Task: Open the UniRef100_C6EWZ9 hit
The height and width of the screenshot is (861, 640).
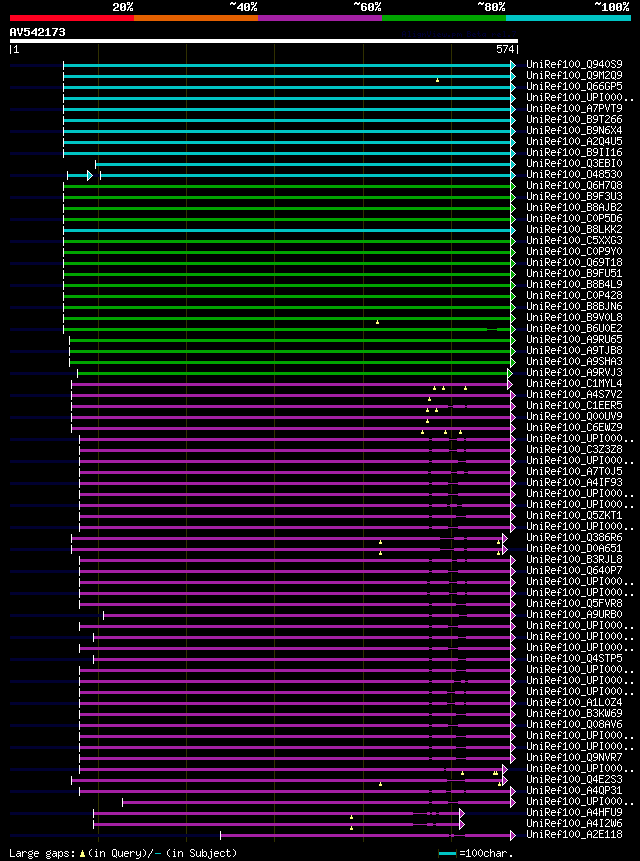Action: [x=574, y=427]
